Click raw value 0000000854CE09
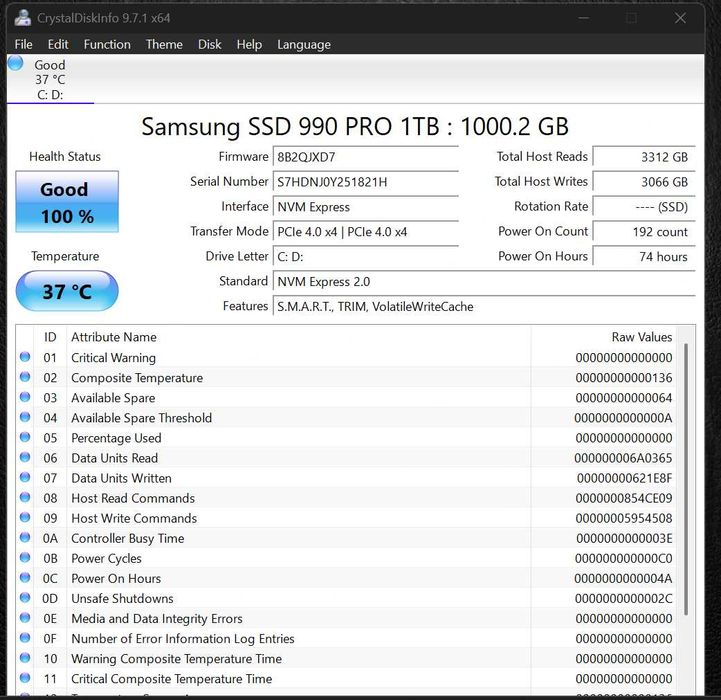 pos(624,498)
